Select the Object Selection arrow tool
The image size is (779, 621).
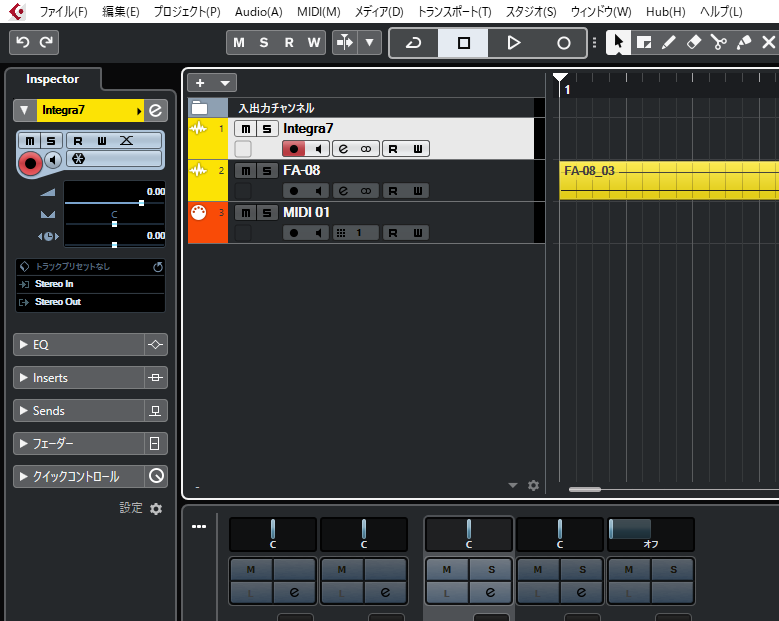click(x=619, y=42)
